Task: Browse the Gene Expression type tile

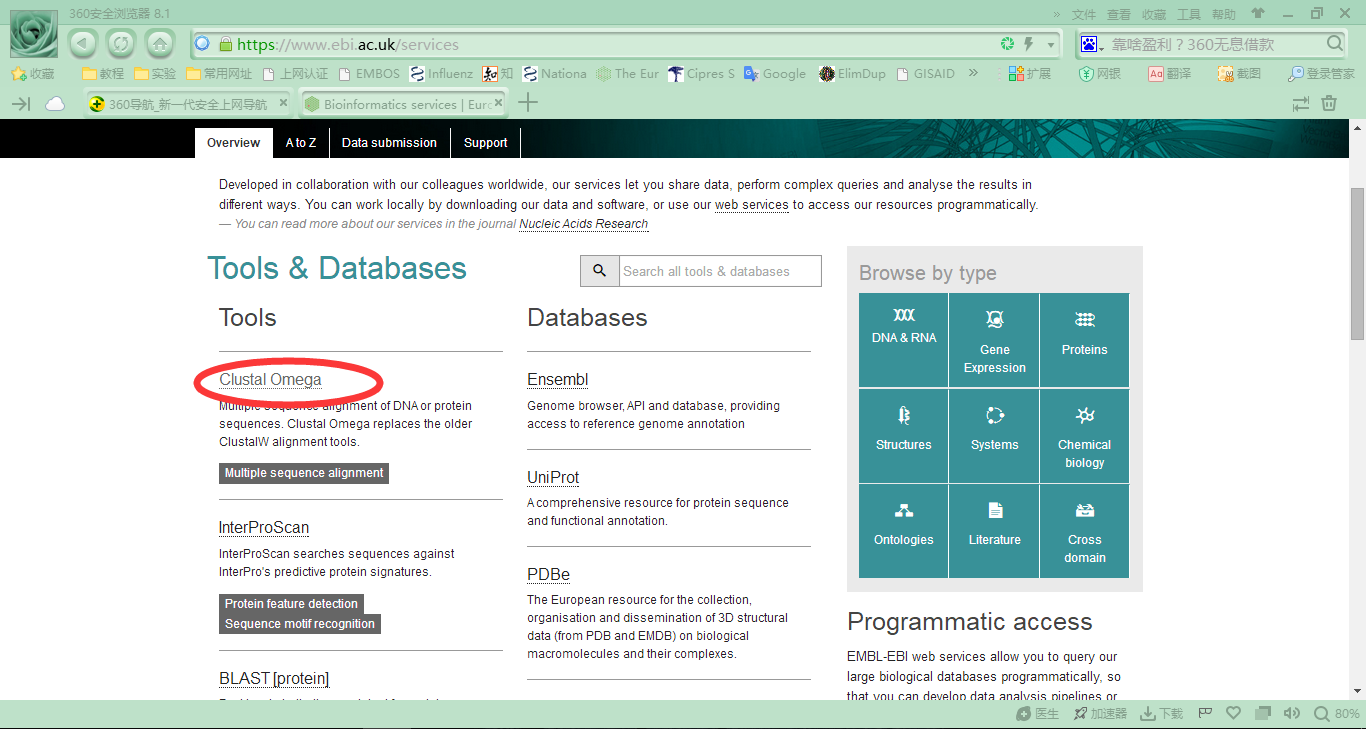Action: [x=994, y=340]
